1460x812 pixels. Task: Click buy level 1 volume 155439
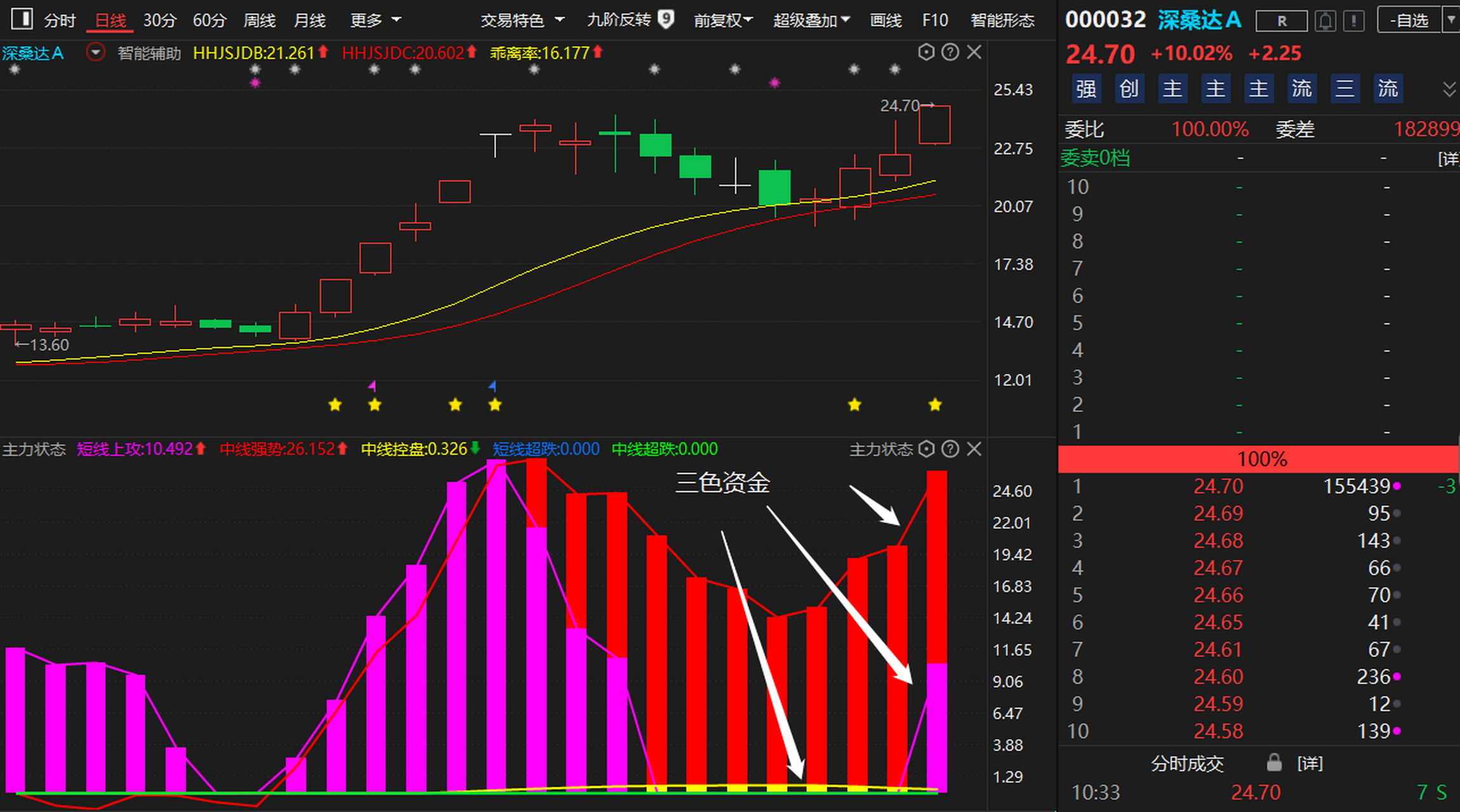[1357, 486]
